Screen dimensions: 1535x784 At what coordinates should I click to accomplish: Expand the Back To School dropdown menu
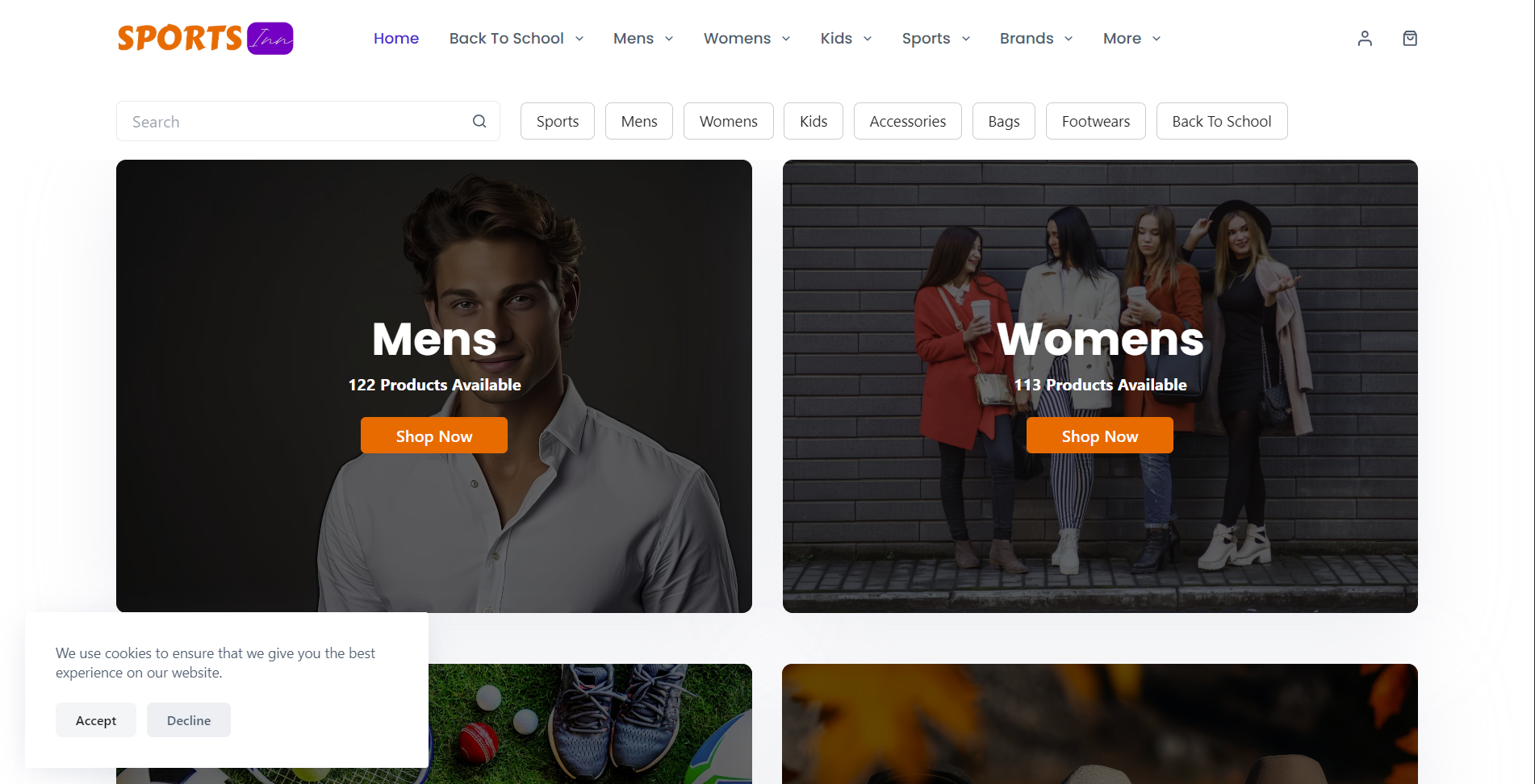click(517, 39)
